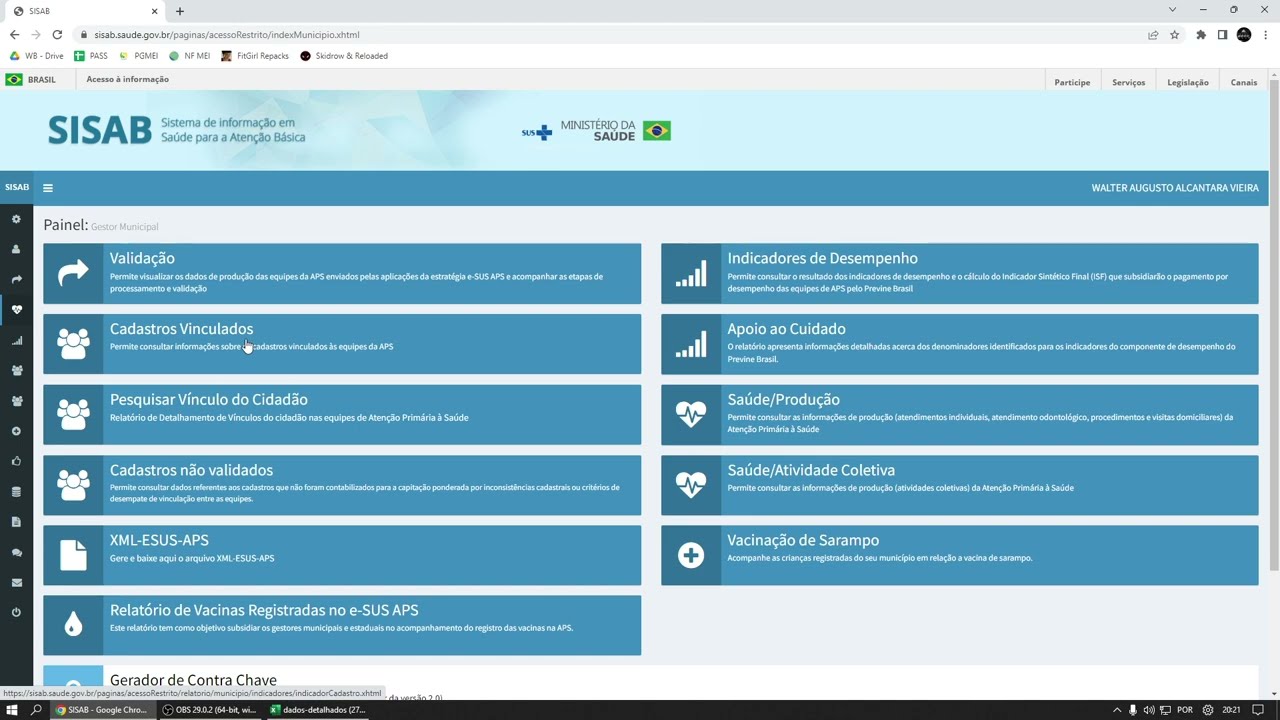
Task: Click SISAB label atop the sidebar
Action: click(17, 187)
